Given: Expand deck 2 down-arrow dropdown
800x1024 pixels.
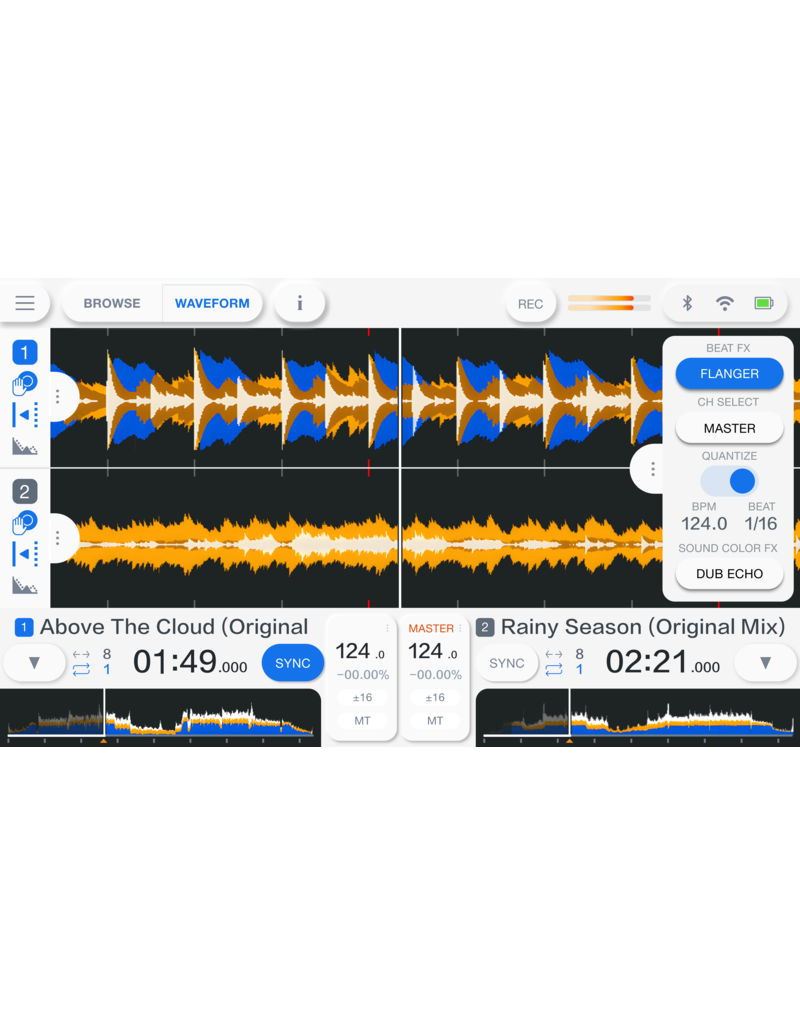Looking at the screenshot, I should 765,663.
